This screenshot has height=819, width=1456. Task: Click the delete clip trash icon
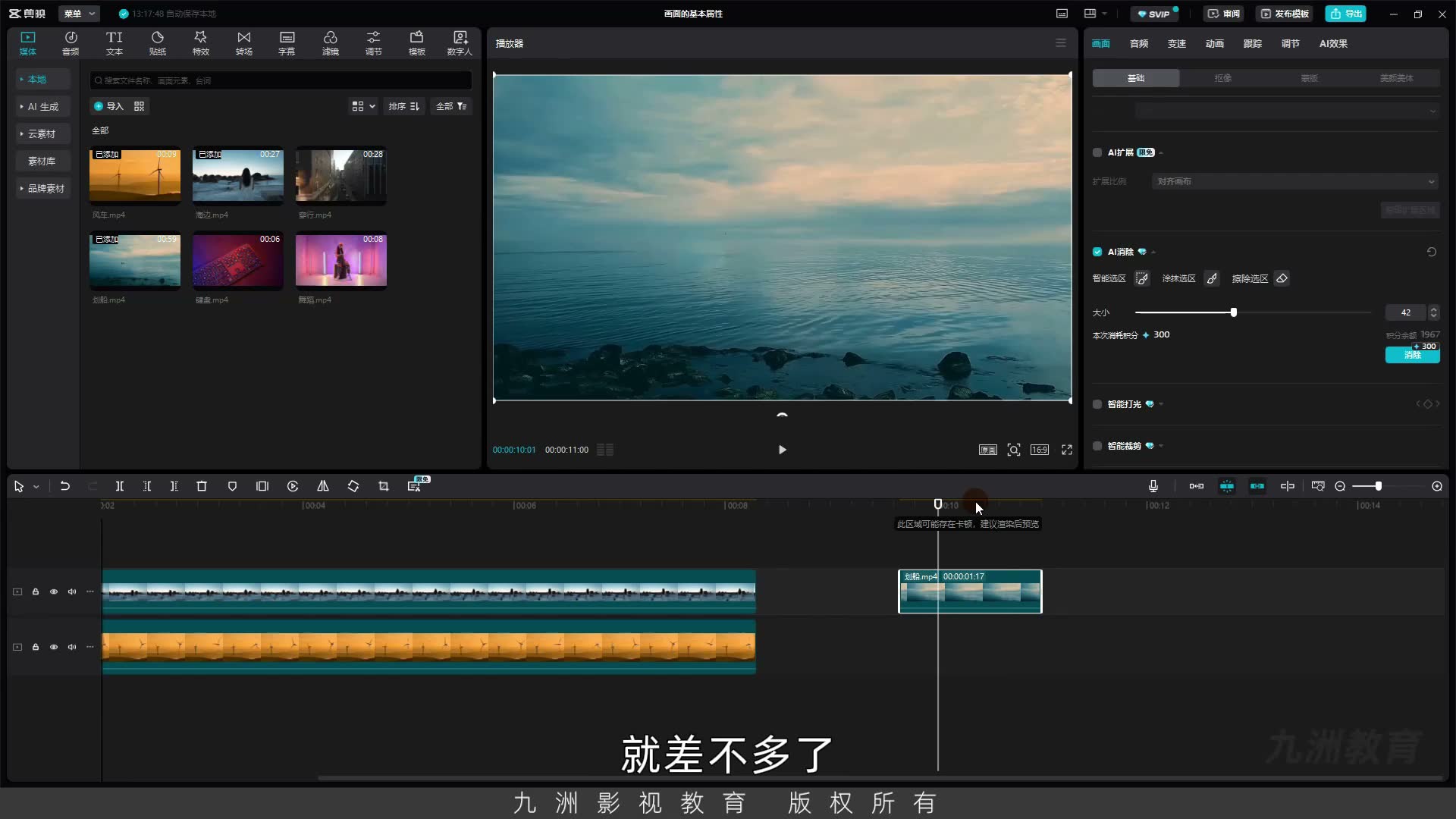pyautogui.click(x=202, y=486)
